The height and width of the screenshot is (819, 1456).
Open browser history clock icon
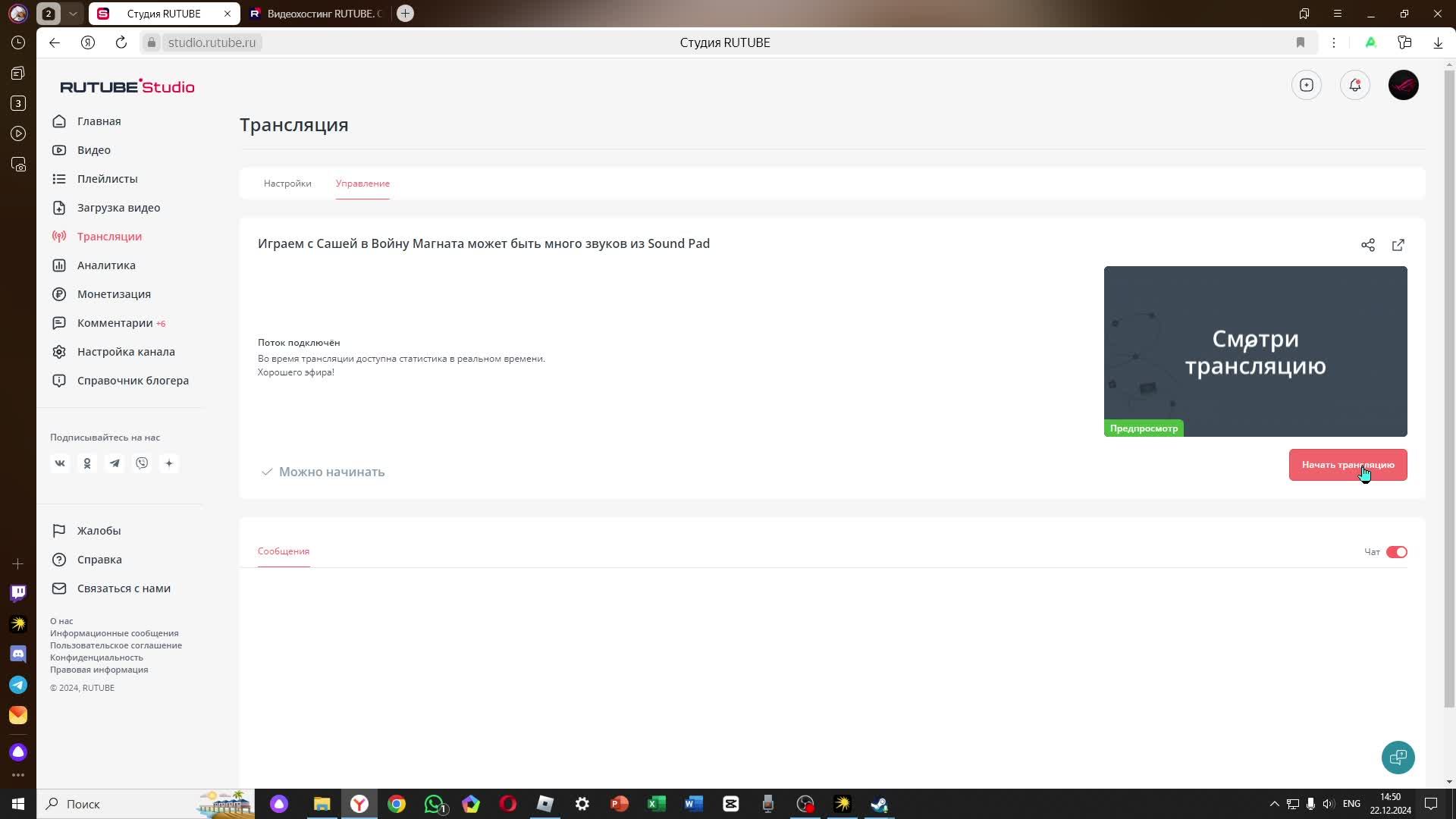(x=18, y=42)
